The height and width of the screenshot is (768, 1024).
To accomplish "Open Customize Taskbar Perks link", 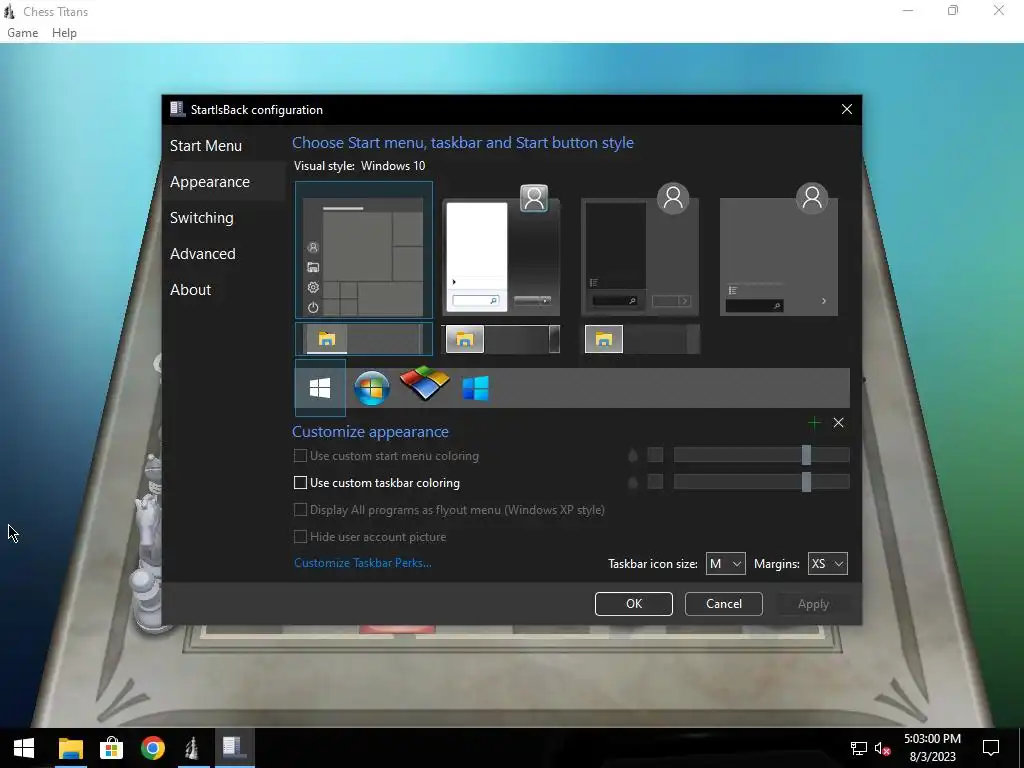I will [362, 563].
